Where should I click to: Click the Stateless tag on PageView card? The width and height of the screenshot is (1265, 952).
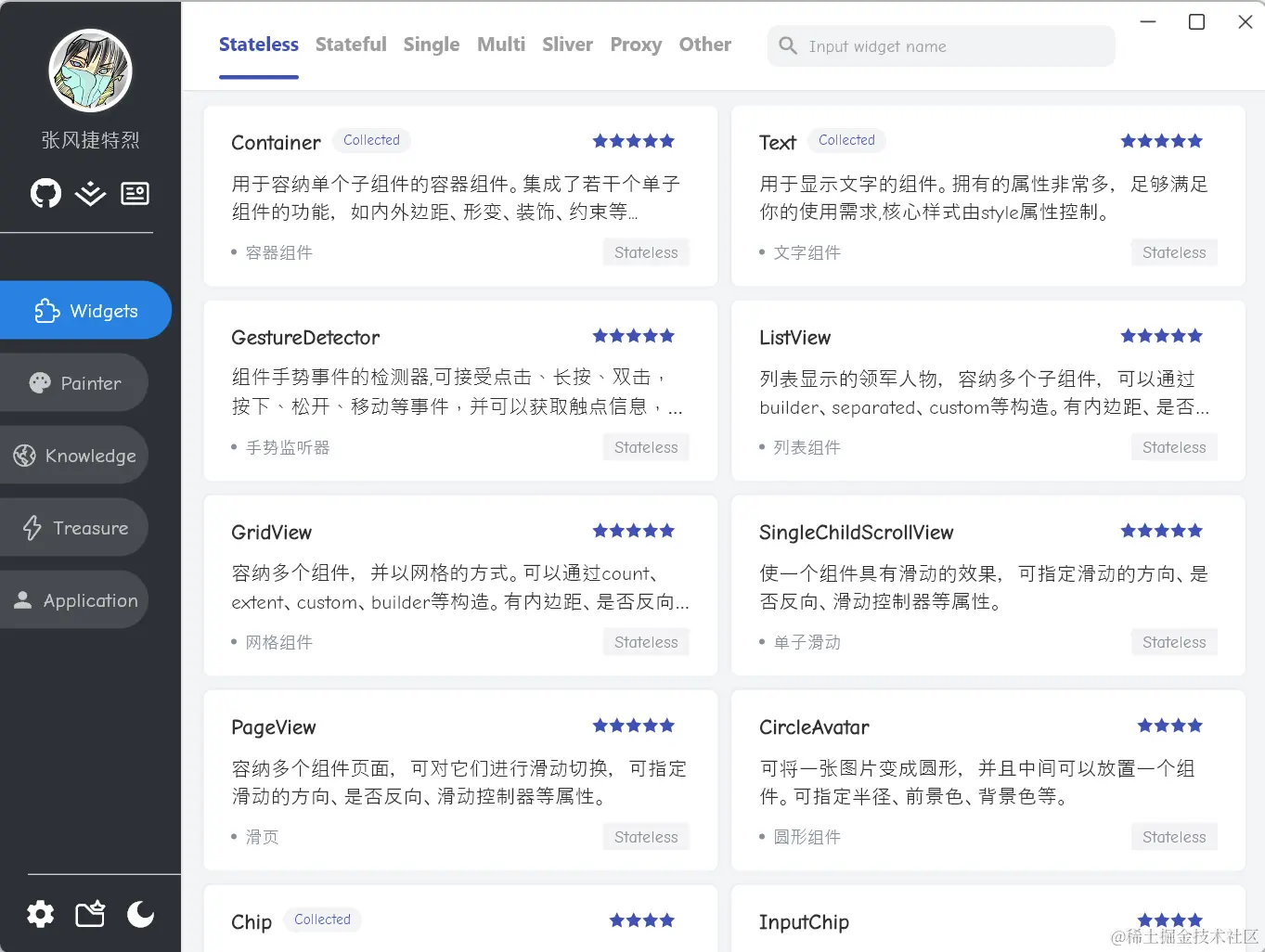pyautogui.click(x=646, y=836)
